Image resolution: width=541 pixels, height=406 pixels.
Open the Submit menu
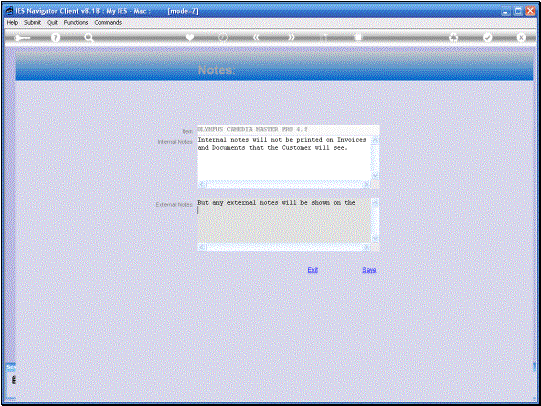(x=32, y=22)
